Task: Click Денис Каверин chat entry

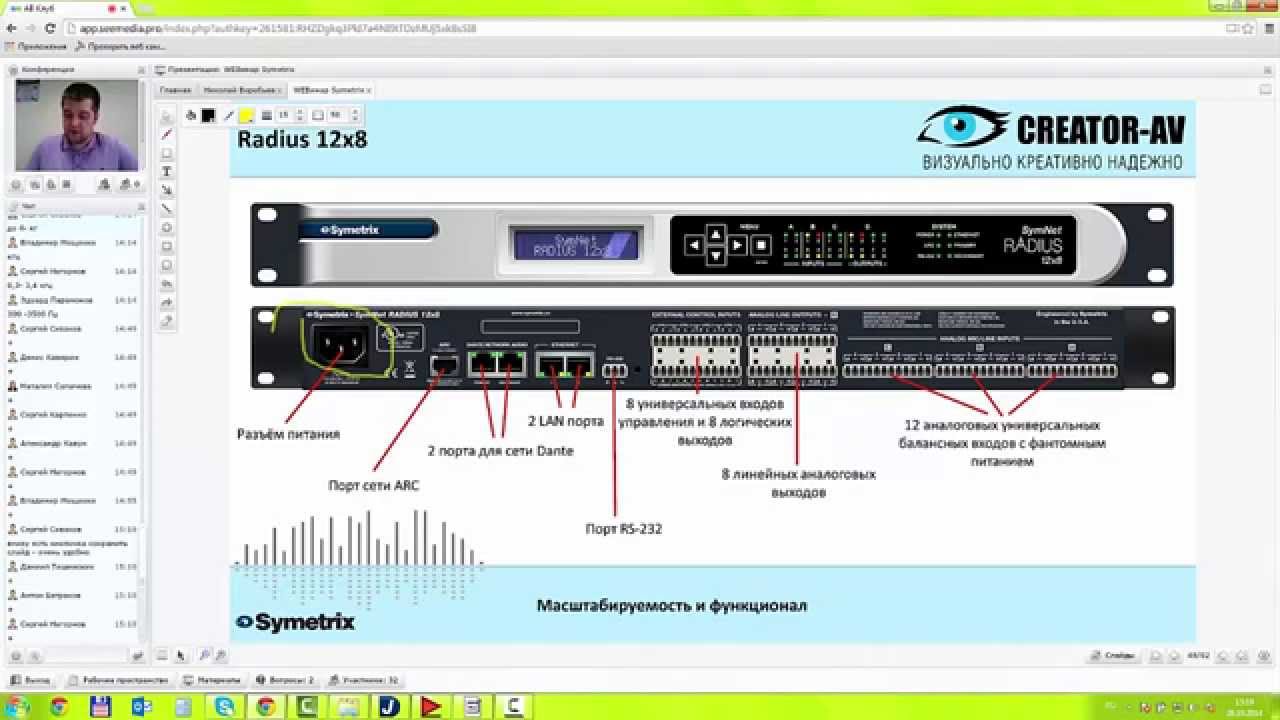Action: point(72,357)
